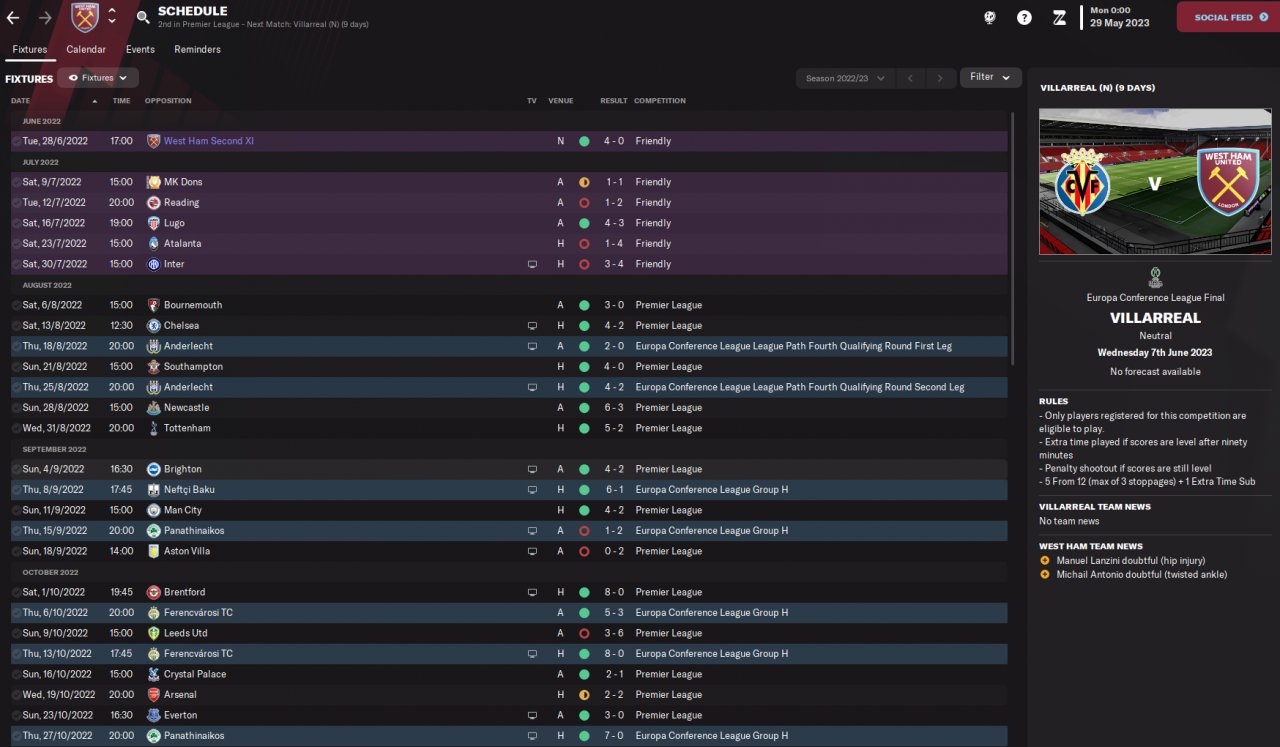1280x747 pixels.
Task: Switch to the Reminders tab
Action: pos(197,49)
